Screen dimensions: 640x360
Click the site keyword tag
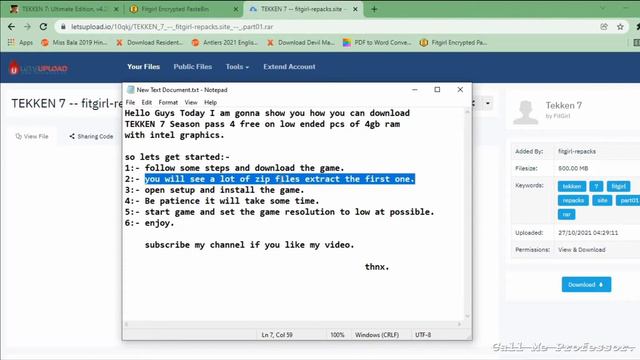coord(602,200)
